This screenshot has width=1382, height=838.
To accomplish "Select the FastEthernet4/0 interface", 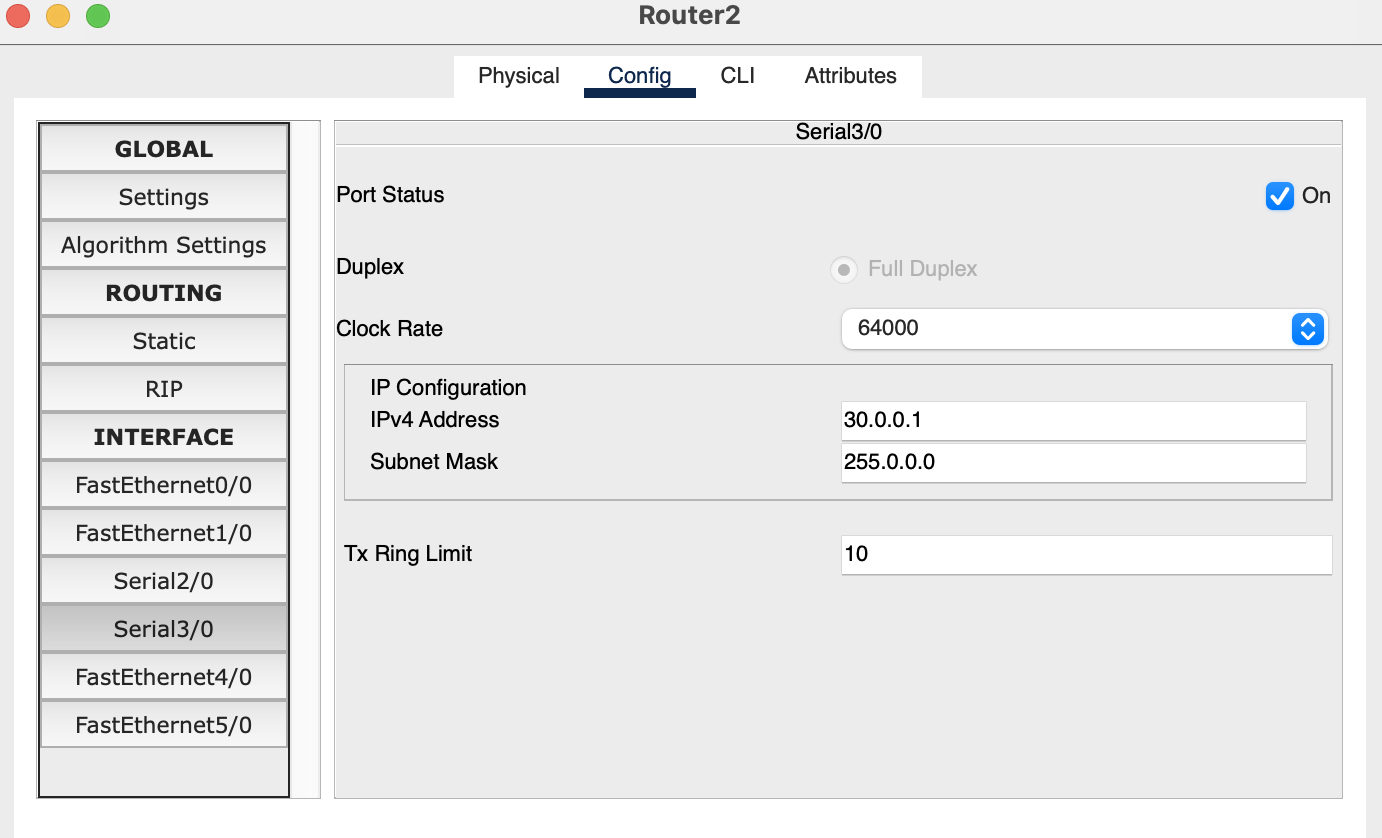I will [x=164, y=677].
